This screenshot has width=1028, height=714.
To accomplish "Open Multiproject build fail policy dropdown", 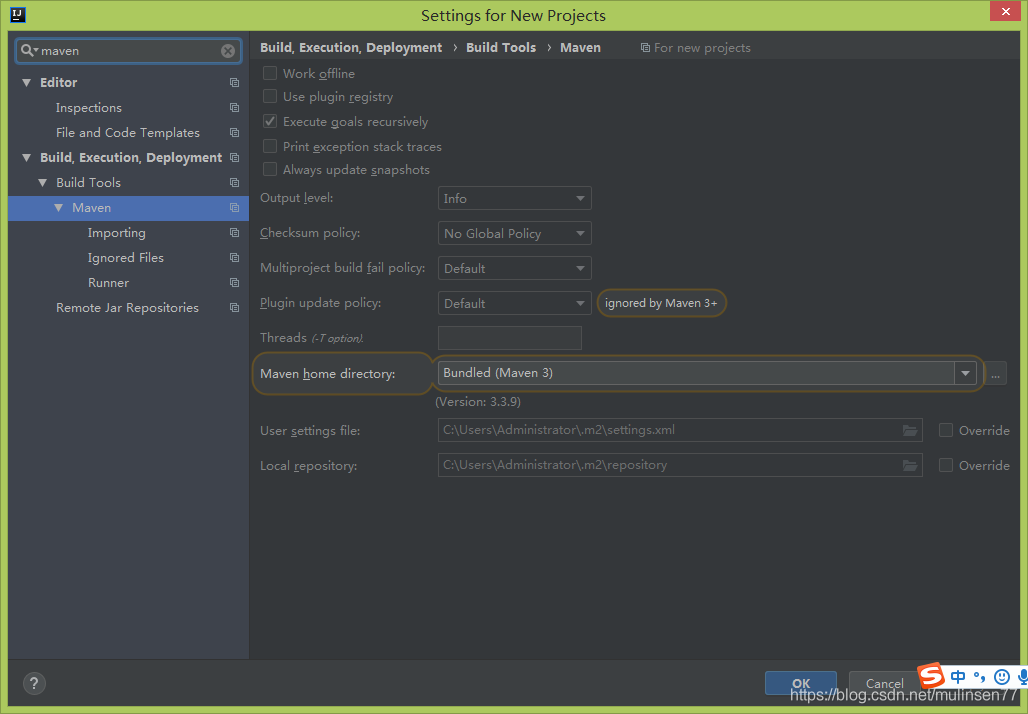I will (515, 268).
